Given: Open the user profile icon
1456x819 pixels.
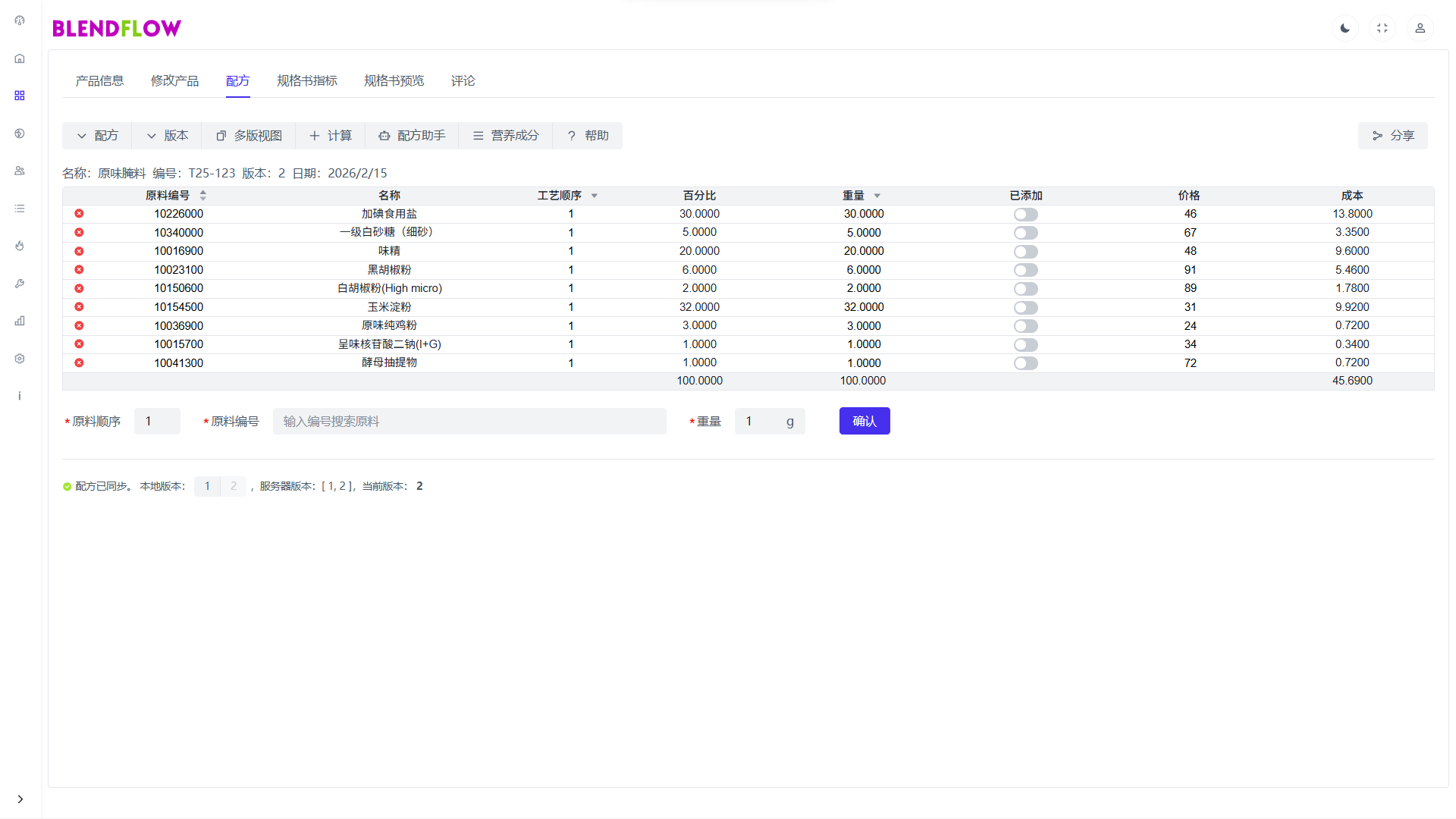Looking at the screenshot, I should point(1420,28).
